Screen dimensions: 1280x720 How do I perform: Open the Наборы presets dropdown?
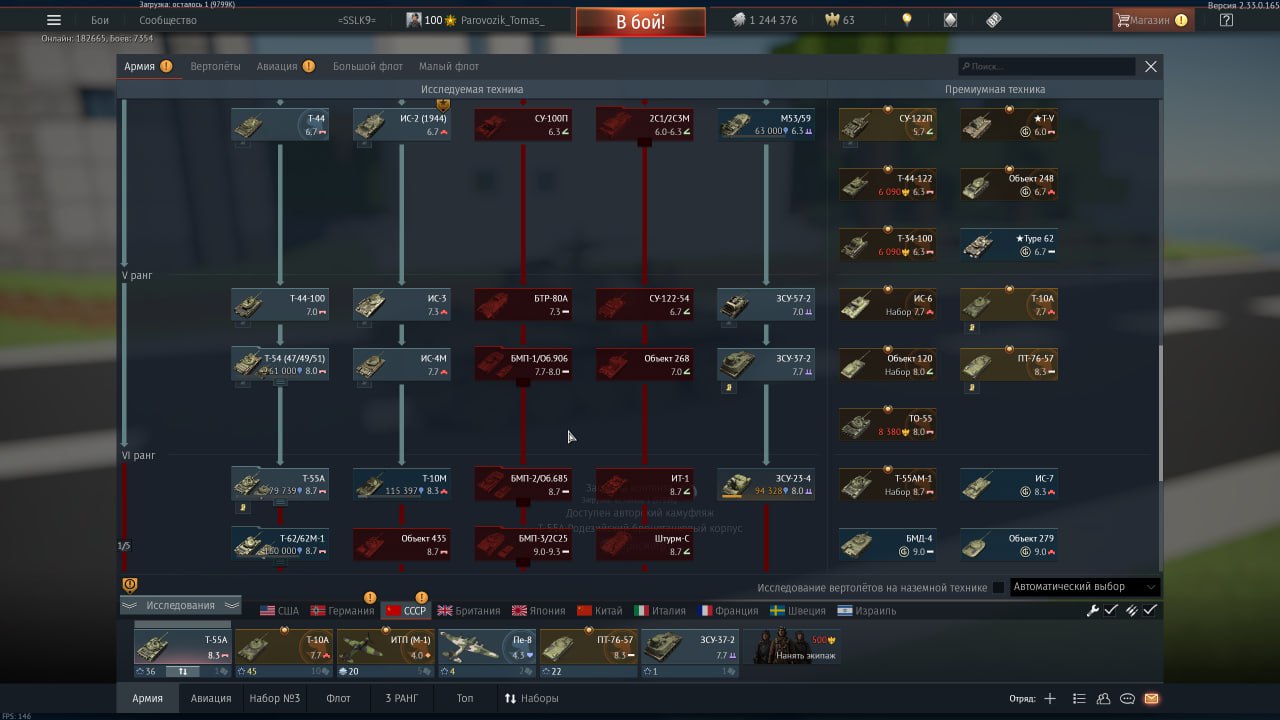[532, 698]
